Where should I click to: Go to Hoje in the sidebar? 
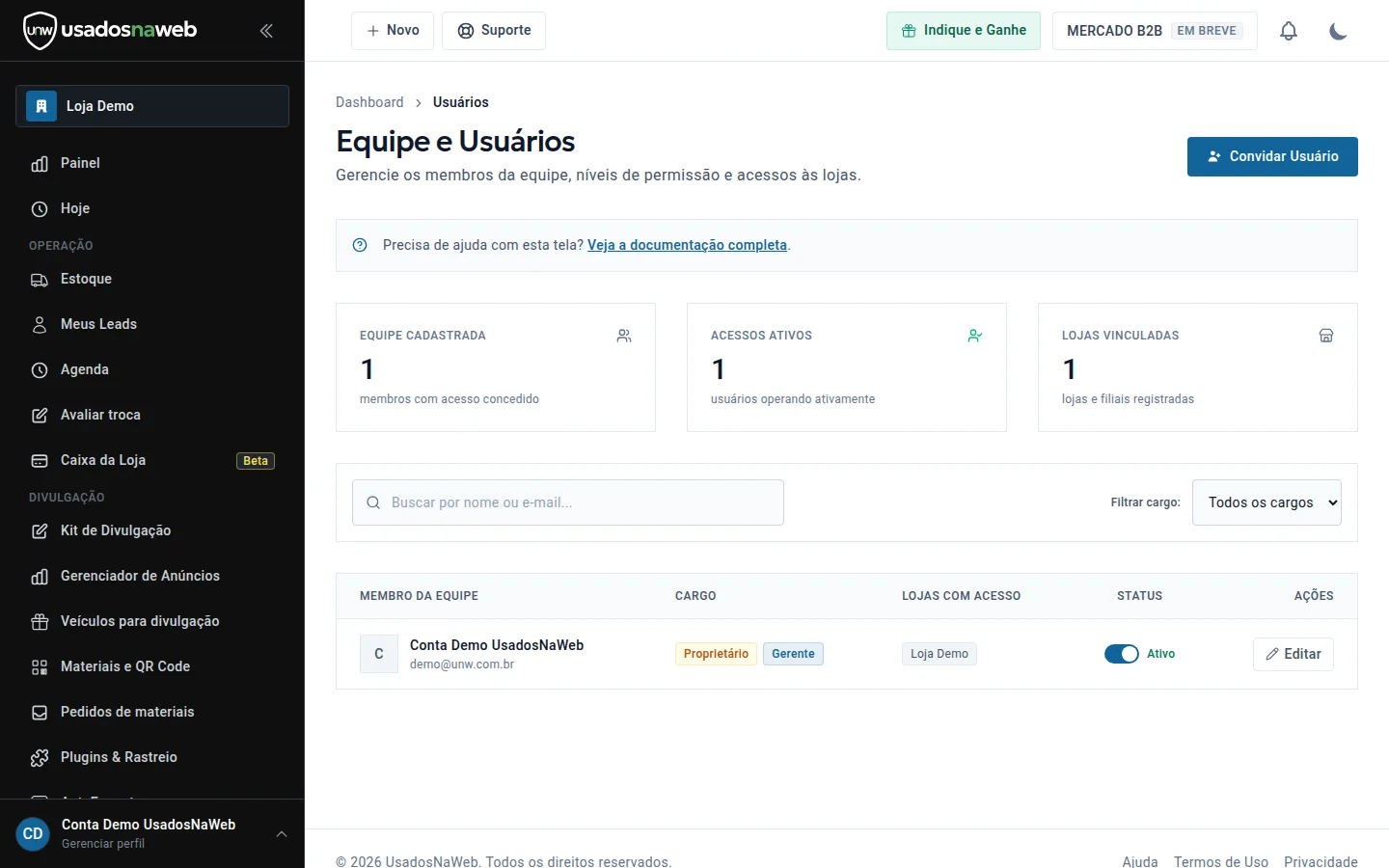152,209
